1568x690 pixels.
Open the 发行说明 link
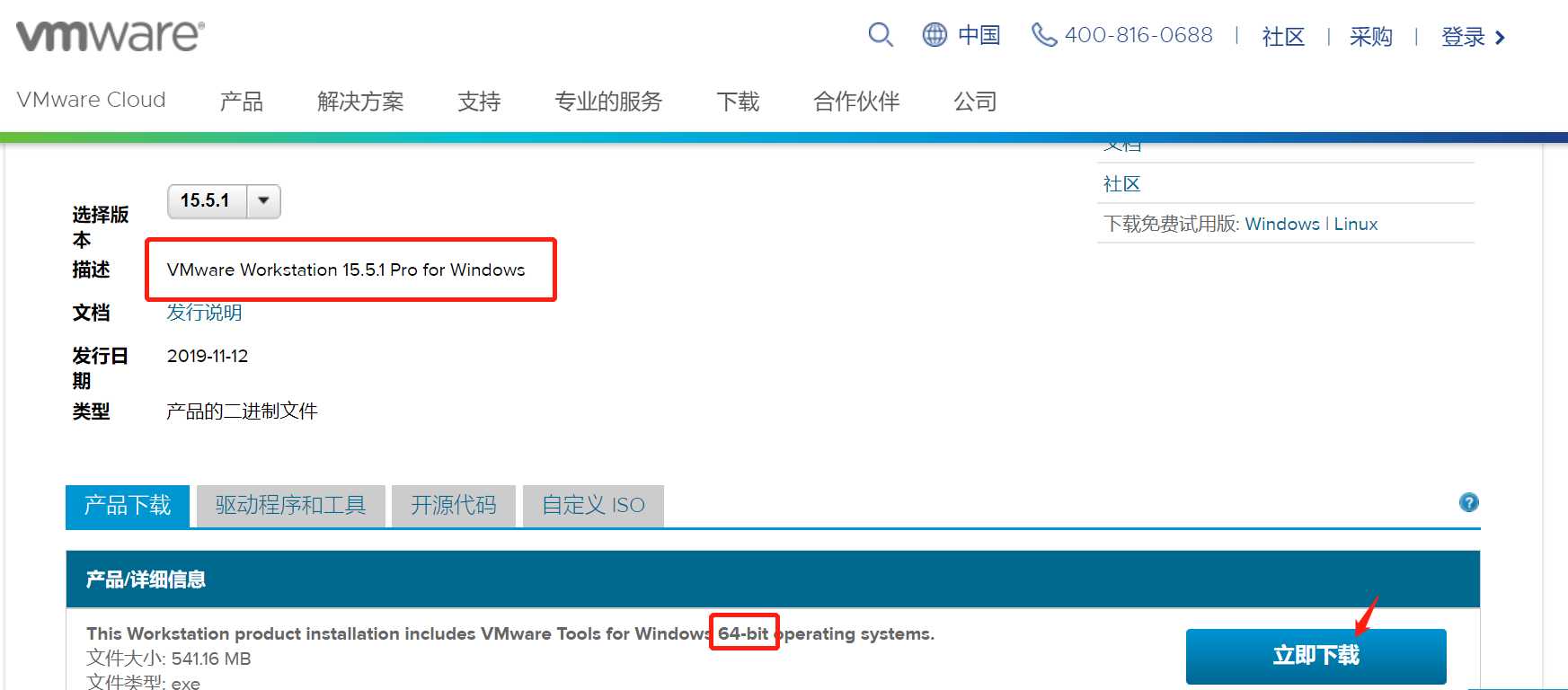204,313
